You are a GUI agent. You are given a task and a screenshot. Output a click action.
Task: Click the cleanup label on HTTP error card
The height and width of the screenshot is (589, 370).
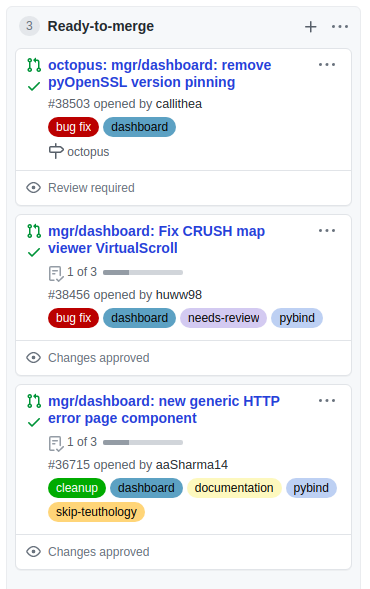(x=77, y=488)
